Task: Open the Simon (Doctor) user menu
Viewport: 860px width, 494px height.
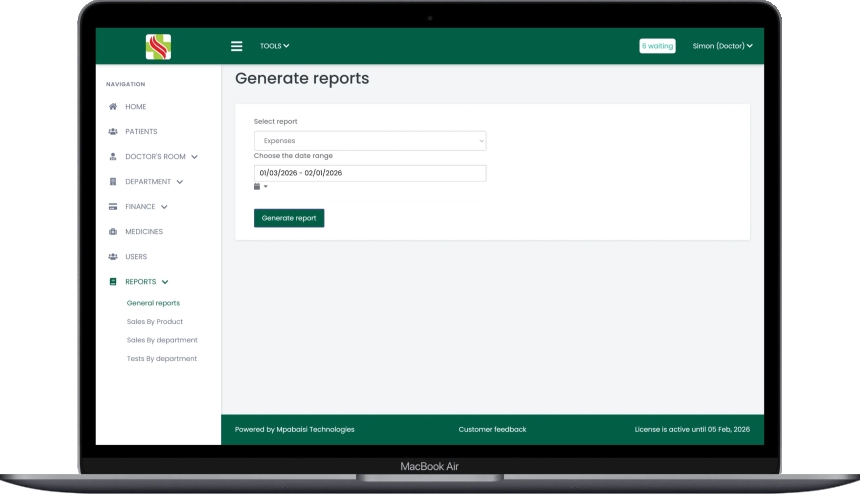Action: click(x=722, y=46)
